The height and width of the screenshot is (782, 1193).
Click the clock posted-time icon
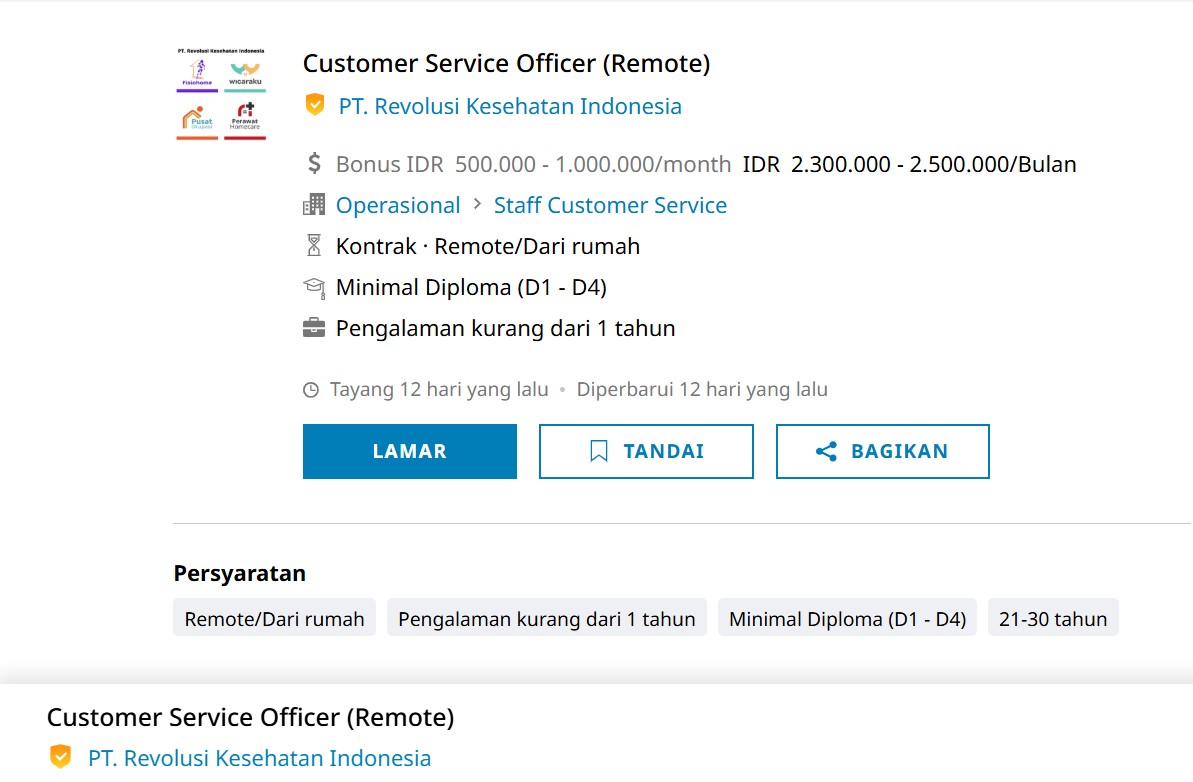(x=310, y=389)
